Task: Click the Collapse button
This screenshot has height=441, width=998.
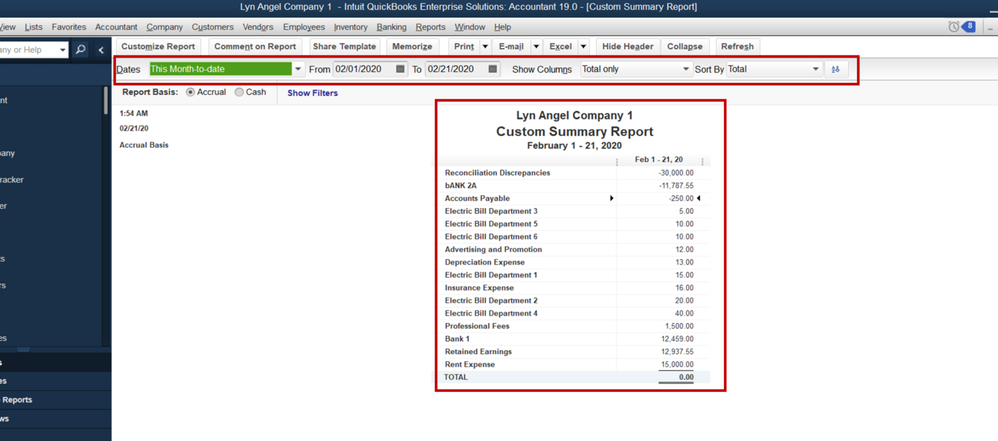Action: (685, 46)
